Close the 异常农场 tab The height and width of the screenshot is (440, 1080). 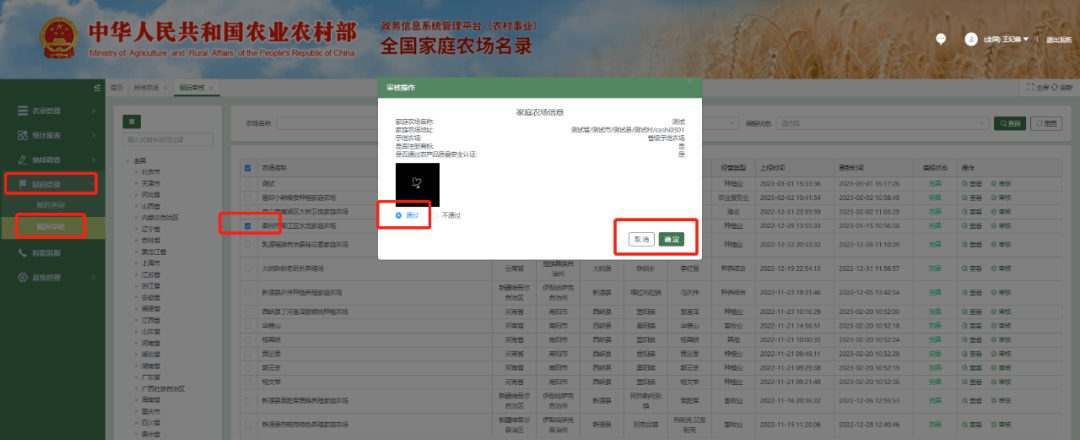[165, 87]
